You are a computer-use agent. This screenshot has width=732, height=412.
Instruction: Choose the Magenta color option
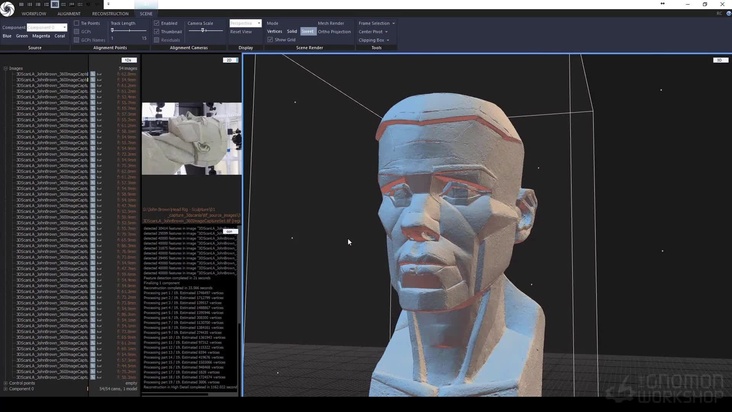[41, 36]
